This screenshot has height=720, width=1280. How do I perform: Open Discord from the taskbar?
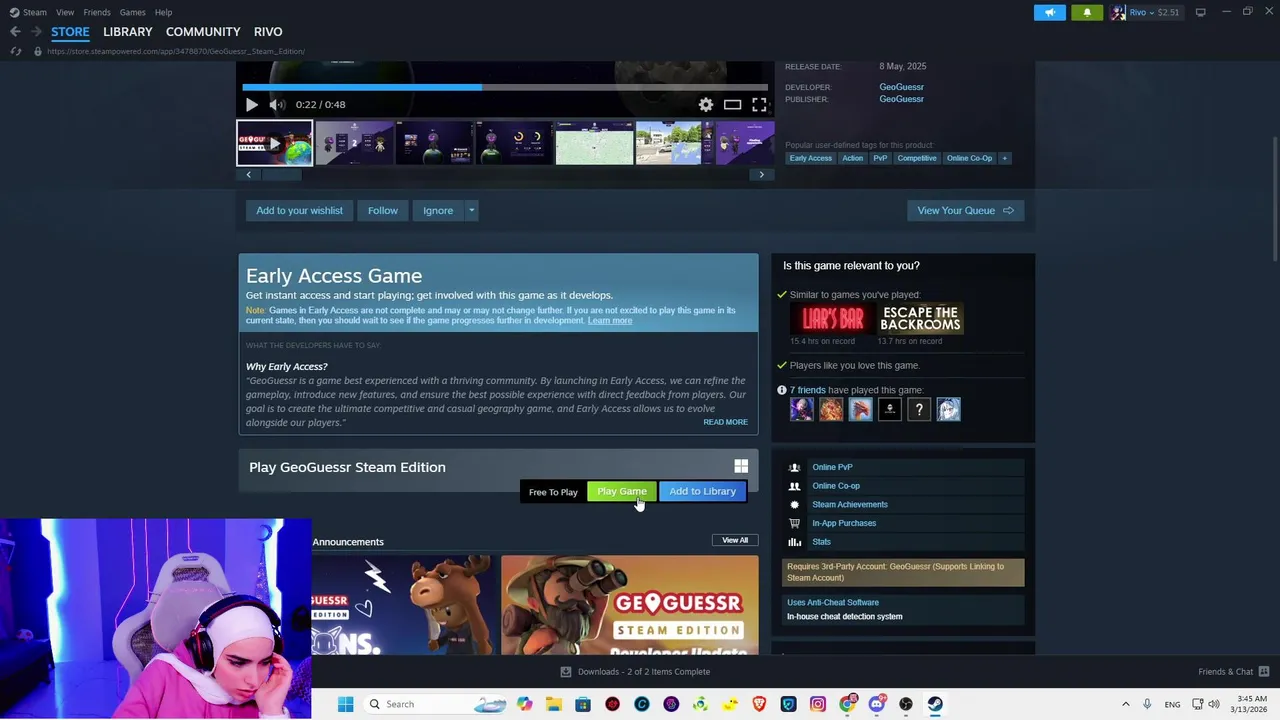[877, 704]
